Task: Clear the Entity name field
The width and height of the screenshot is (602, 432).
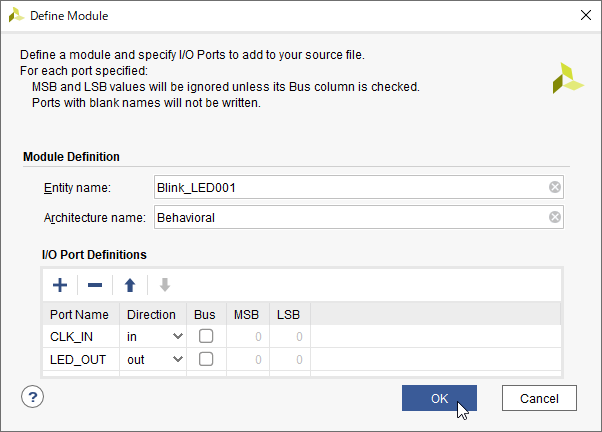Action: click(555, 187)
